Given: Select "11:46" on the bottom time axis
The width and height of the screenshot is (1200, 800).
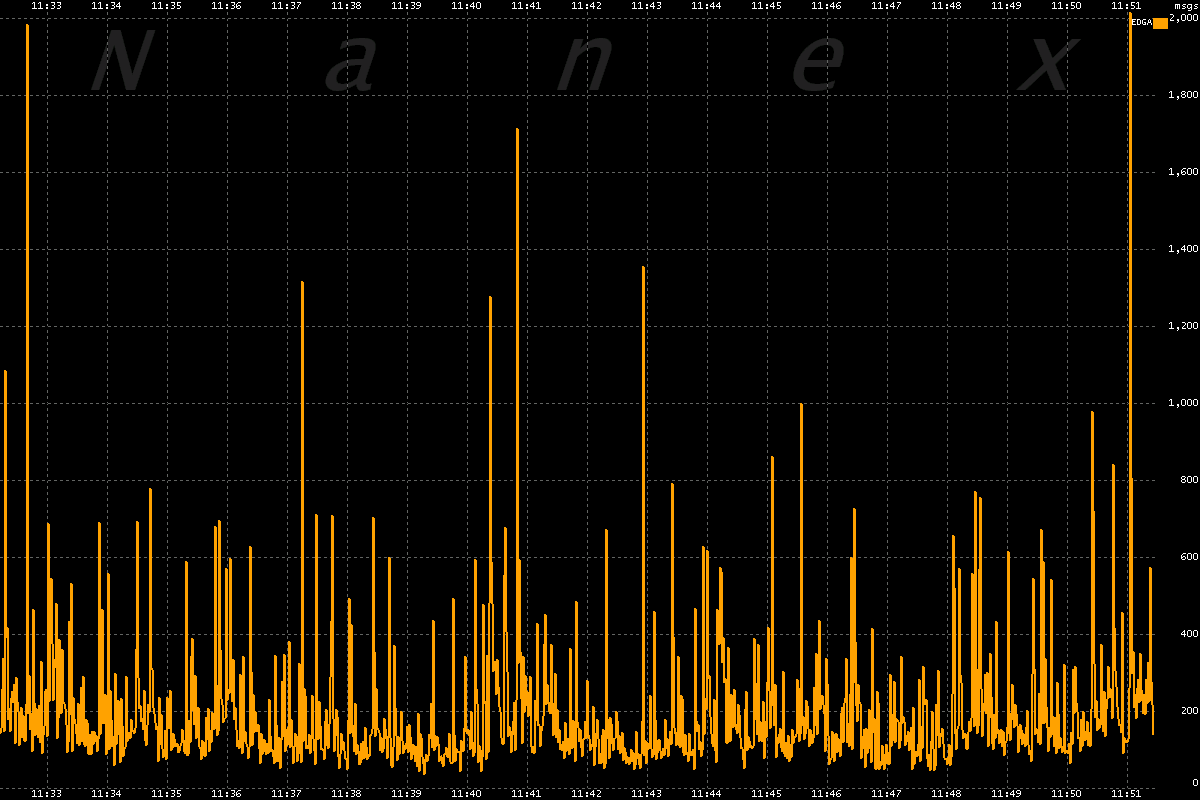Looking at the screenshot, I should [827, 793].
